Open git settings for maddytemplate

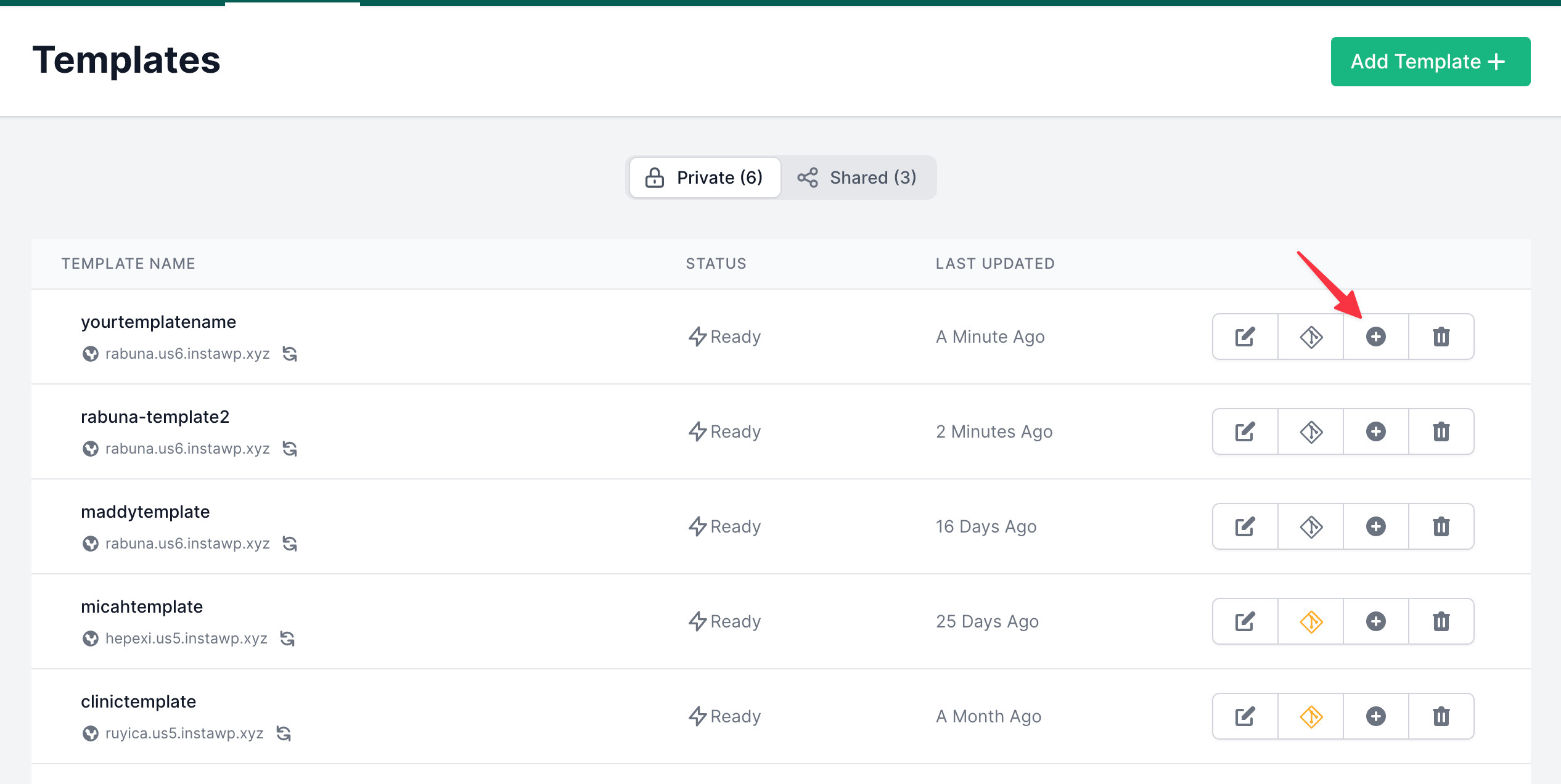coord(1311,526)
